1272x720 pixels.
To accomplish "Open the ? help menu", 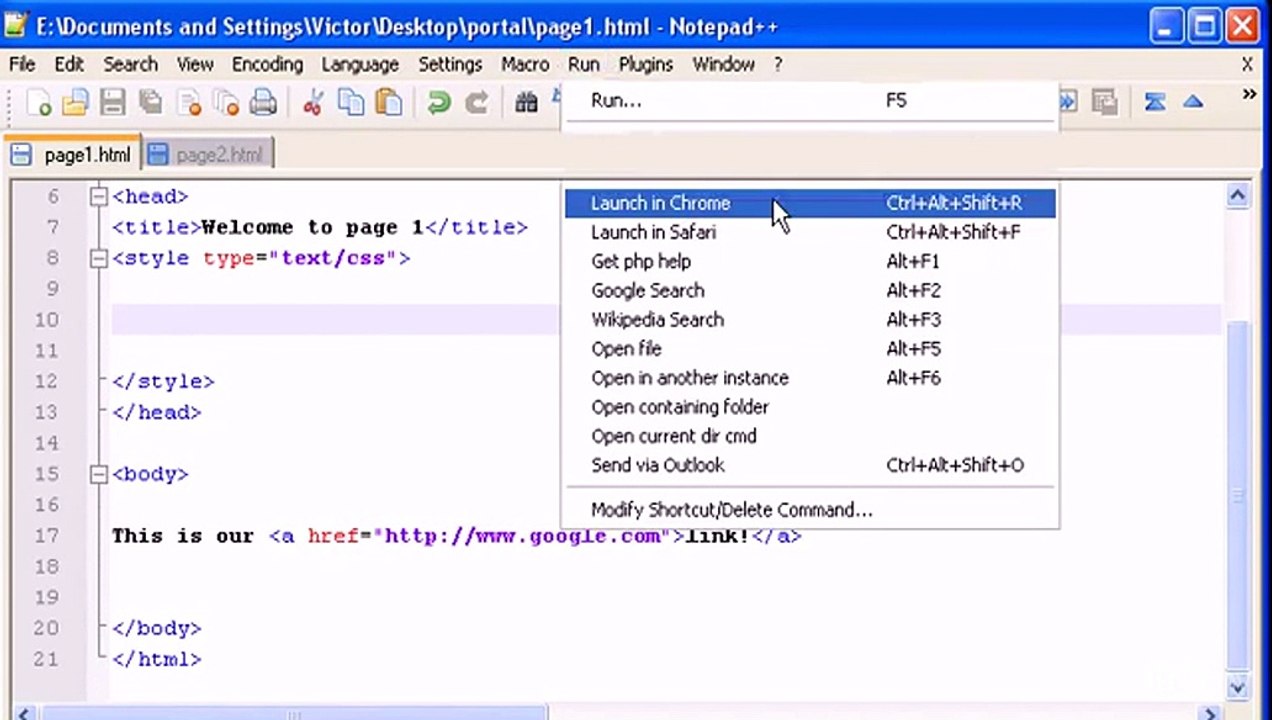I will coord(778,64).
